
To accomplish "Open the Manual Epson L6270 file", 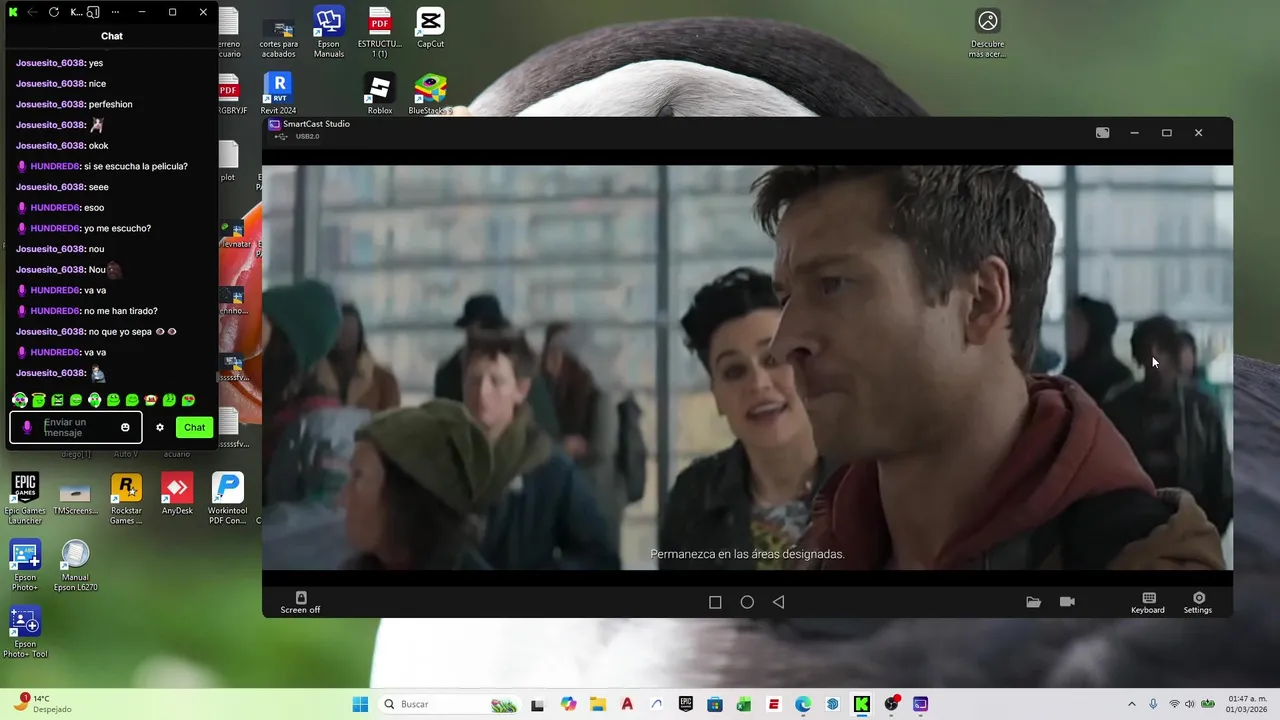I will click(75, 565).
